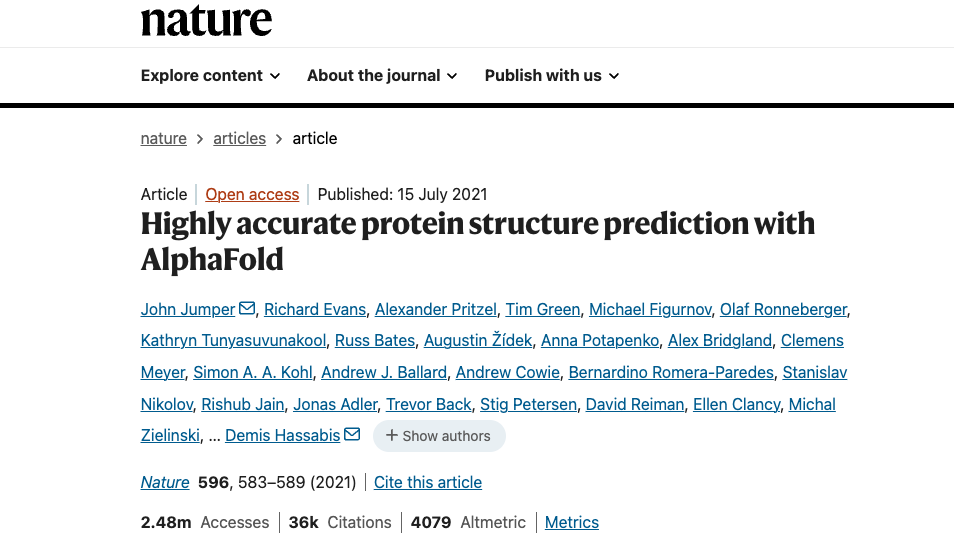Click author Bernardino Romera-Paredes
Screen dimensions: 954x557
click(x=671, y=373)
